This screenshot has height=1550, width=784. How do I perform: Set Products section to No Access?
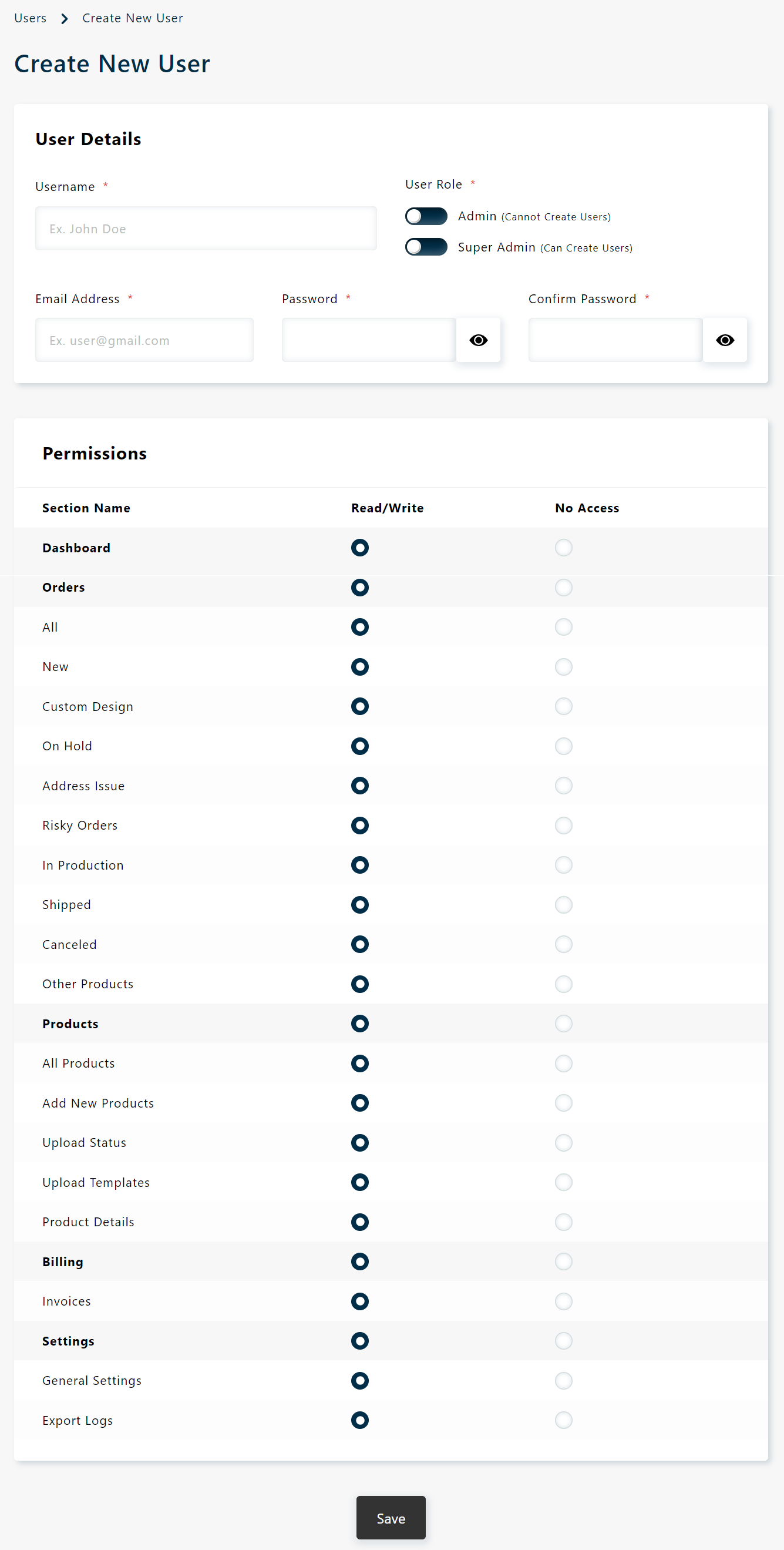563,1024
